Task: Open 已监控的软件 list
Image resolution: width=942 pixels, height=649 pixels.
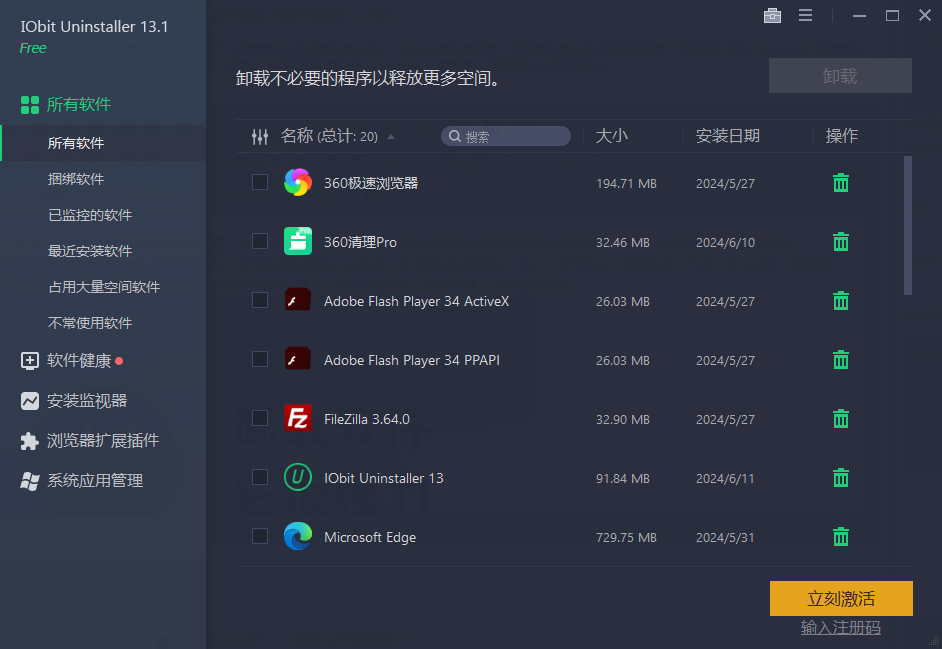Action: [x=90, y=215]
